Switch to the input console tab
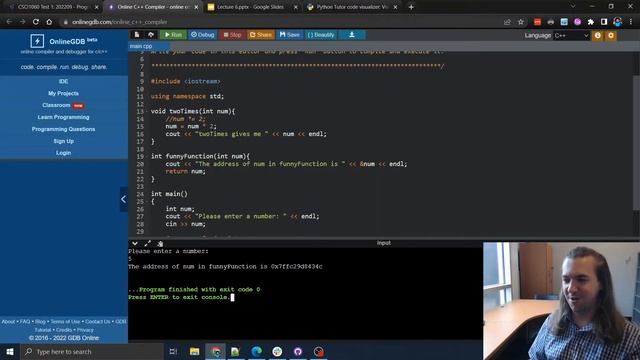640x360 pixels. [384, 243]
